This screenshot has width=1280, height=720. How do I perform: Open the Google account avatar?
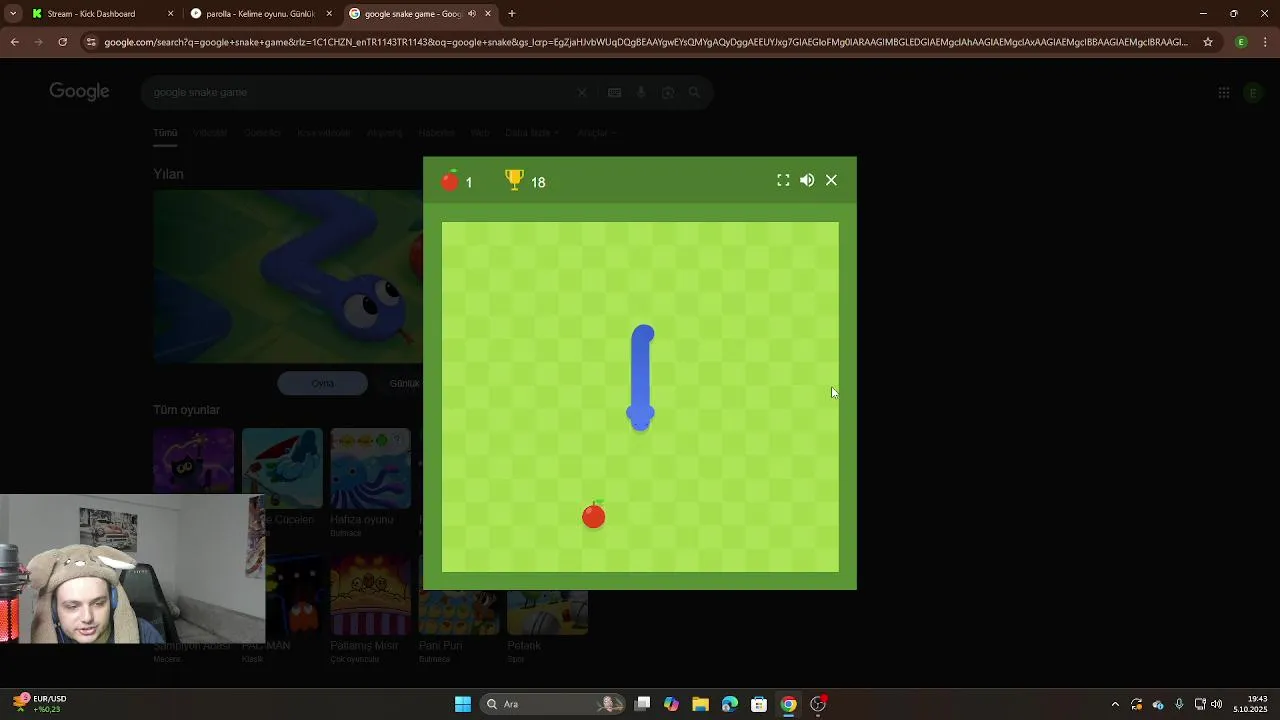[1252, 93]
